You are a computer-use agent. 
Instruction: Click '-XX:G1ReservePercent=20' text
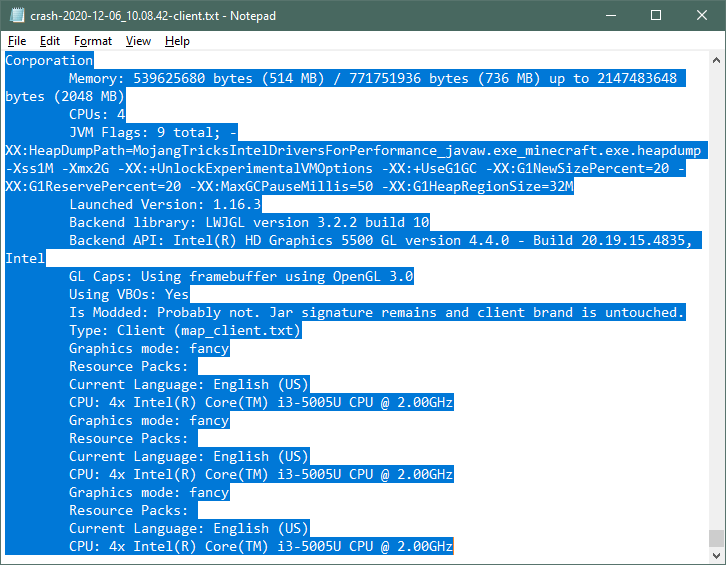coord(93,187)
